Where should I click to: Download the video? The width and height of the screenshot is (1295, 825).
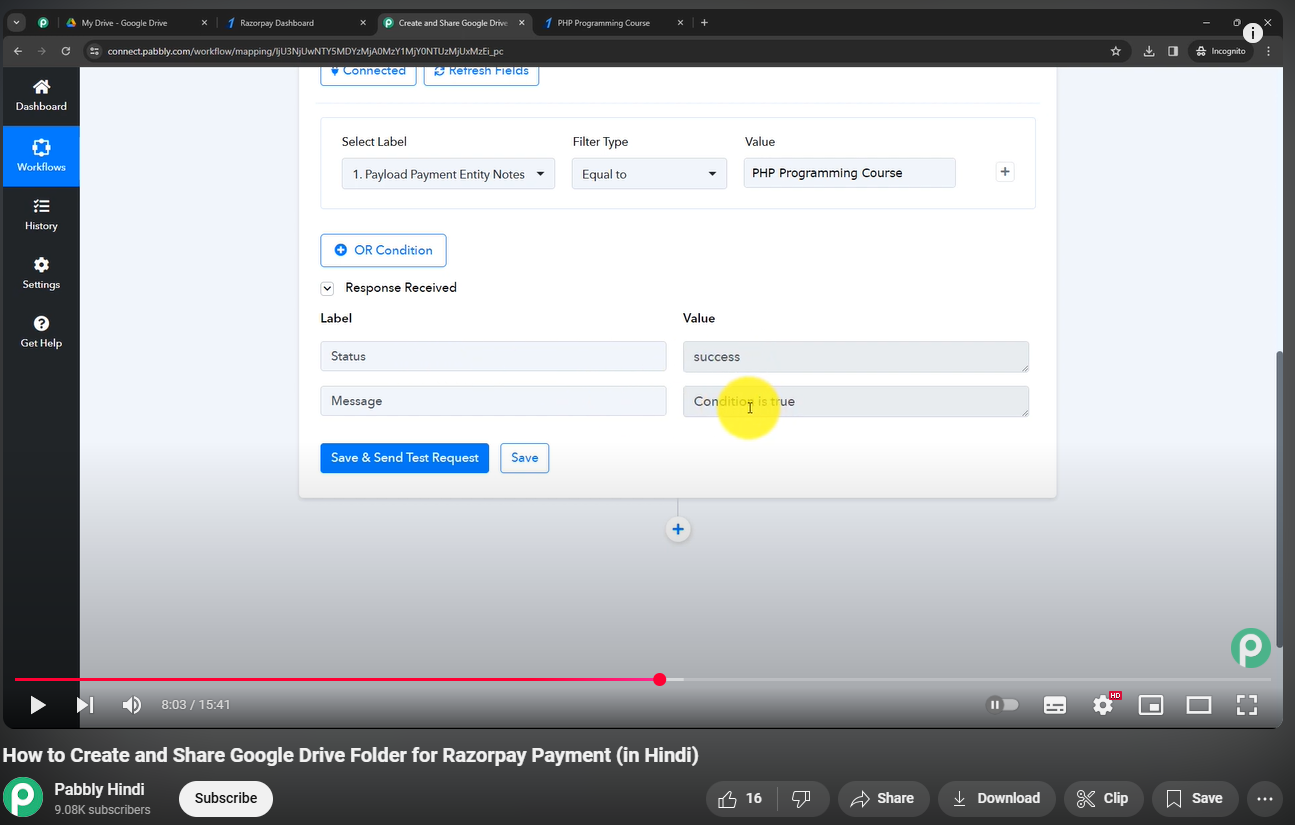pyautogui.click(x=997, y=798)
